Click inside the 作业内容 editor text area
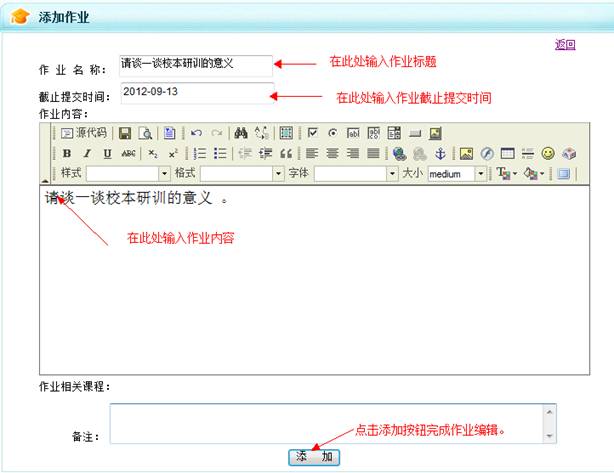This screenshot has width=614, height=473. click(x=314, y=280)
